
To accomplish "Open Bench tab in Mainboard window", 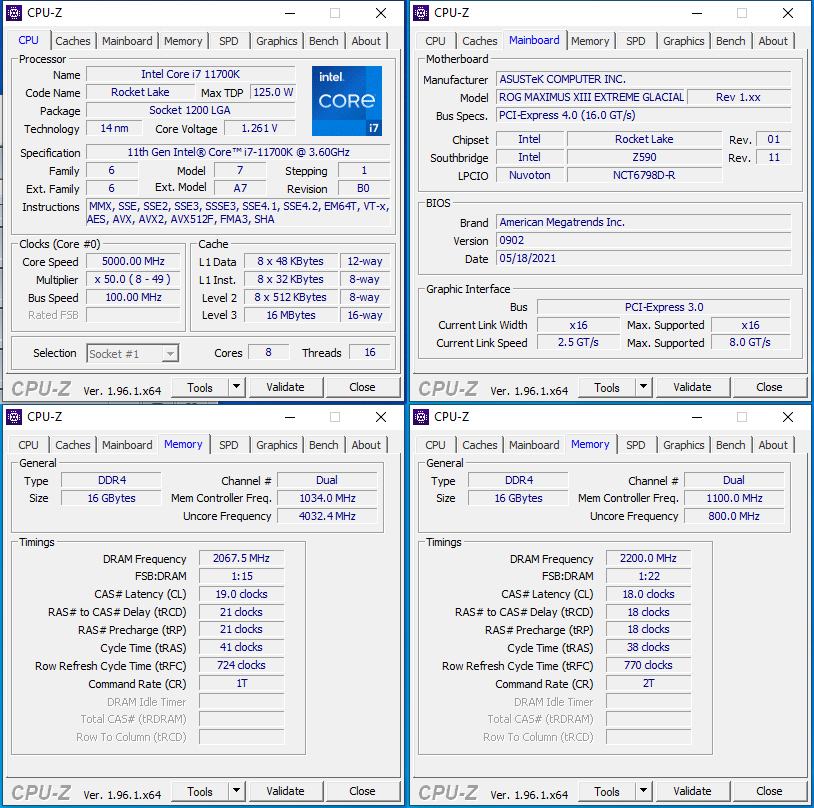I will (x=730, y=41).
